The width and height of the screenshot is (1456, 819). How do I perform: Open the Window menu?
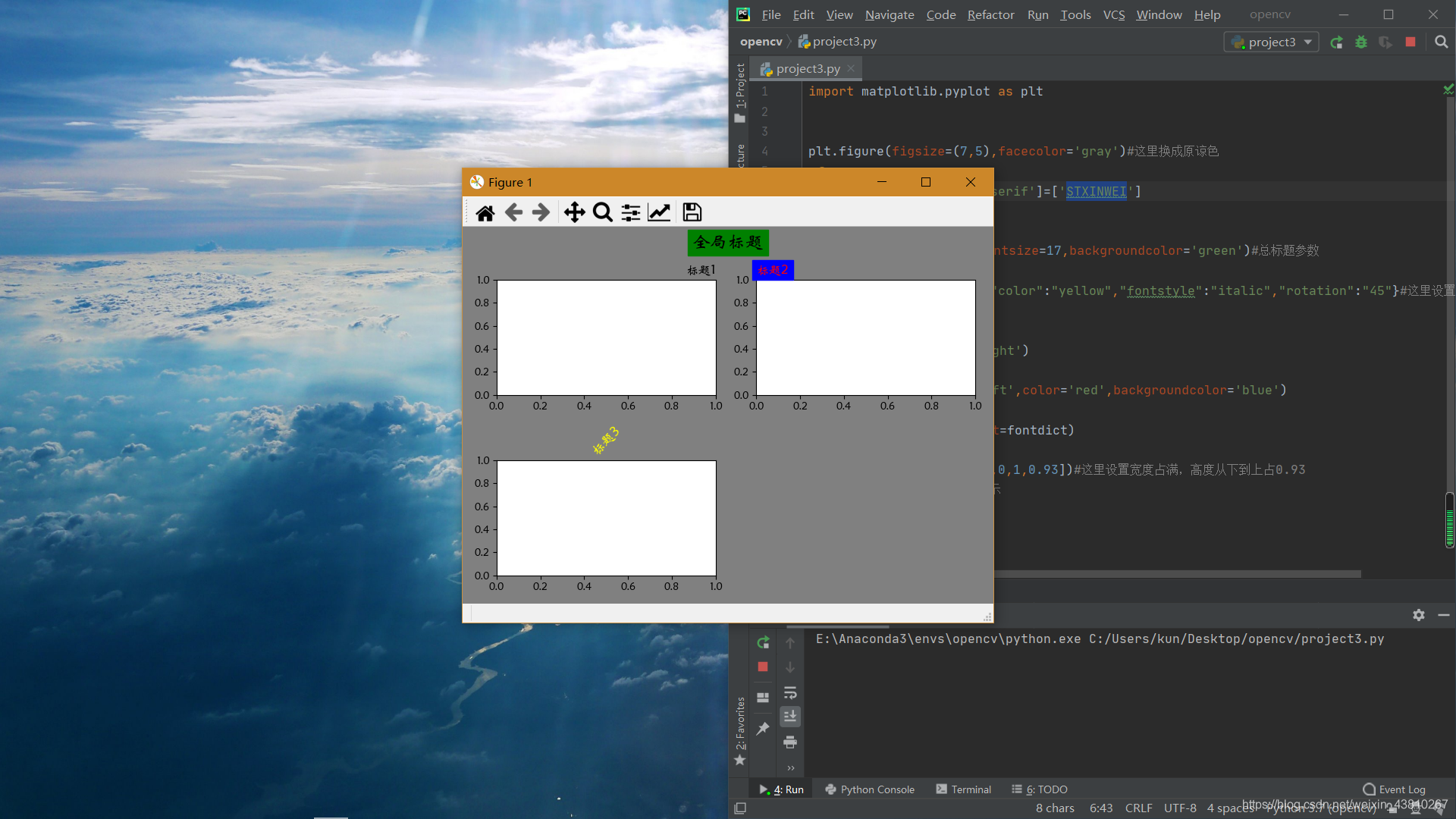pos(1159,14)
